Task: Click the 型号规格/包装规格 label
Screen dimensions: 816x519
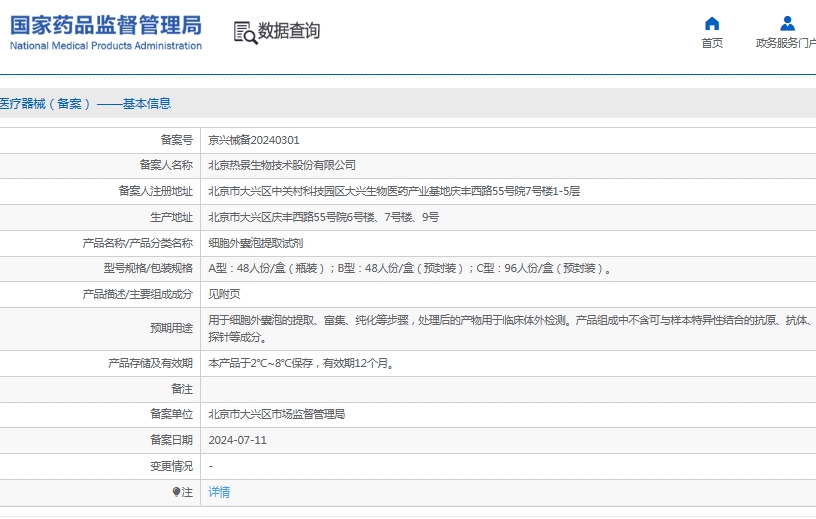Action: click(148, 269)
